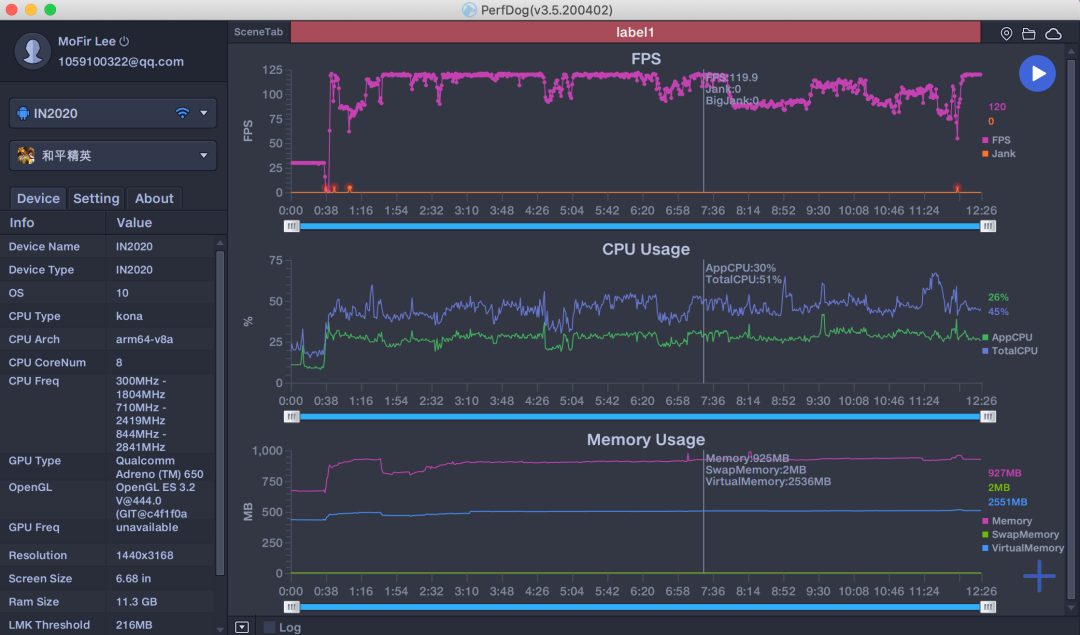The width and height of the screenshot is (1080, 635).
Task: Click the Memory Usage left range handle
Action: (291, 607)
